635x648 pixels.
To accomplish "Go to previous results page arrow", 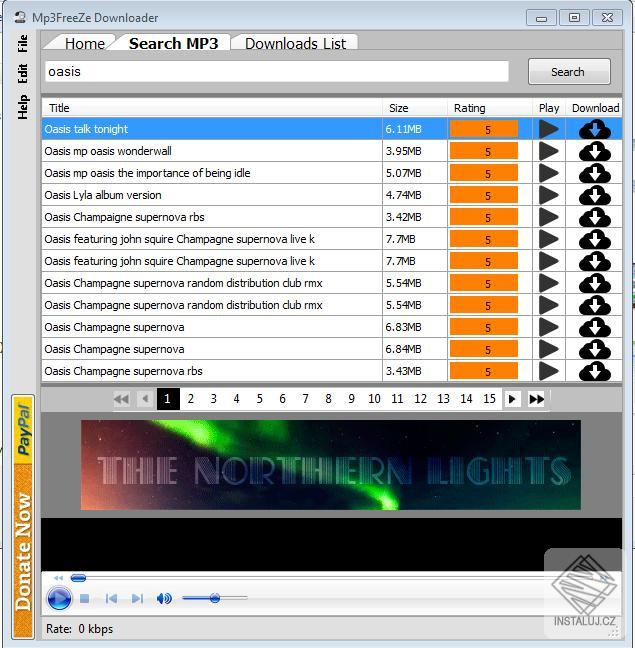I will [x=145, y=399].
